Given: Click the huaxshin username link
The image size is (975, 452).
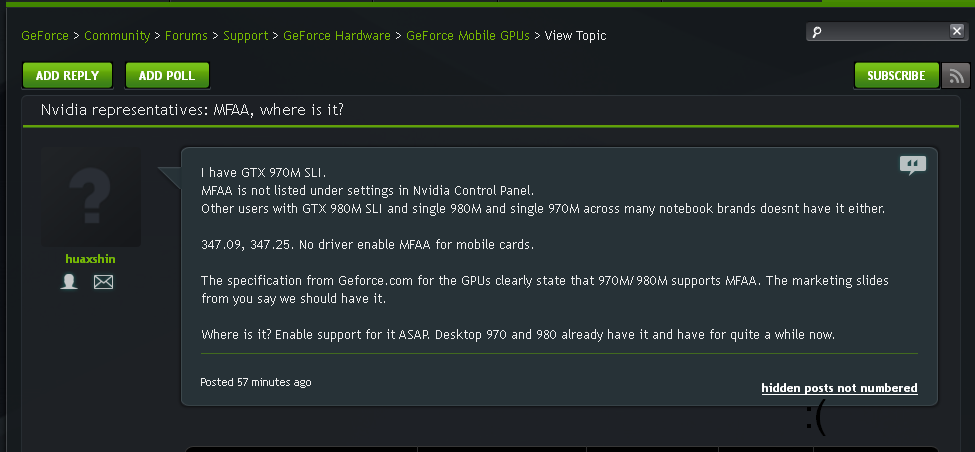Looking at the screenshot, I should click(x=91, y=259).
